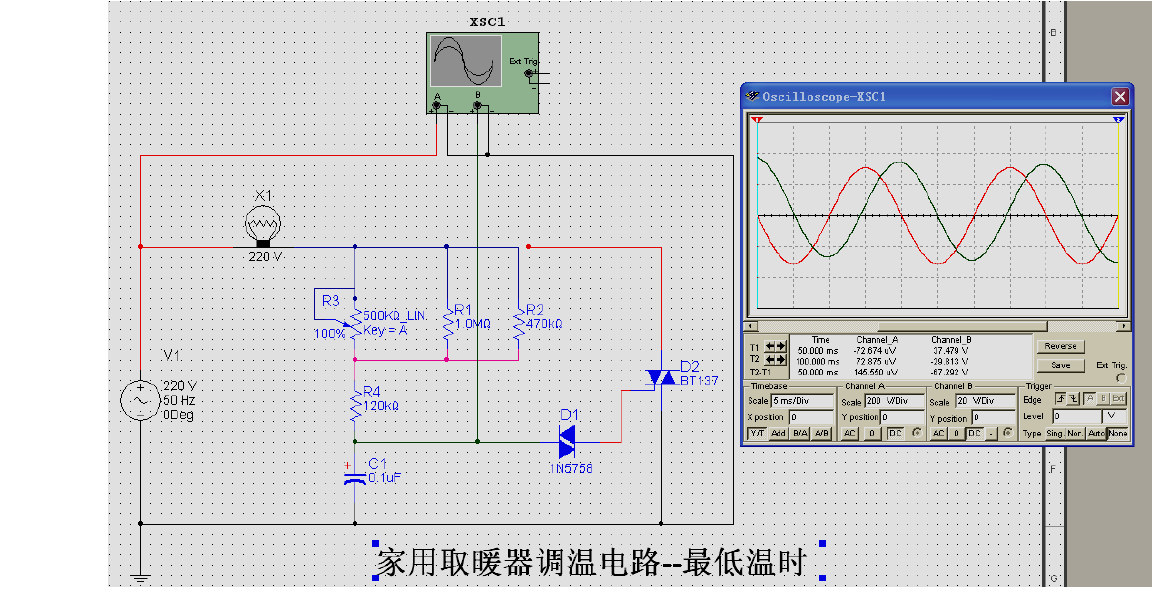Set Channel A coupling to 0

872,433
